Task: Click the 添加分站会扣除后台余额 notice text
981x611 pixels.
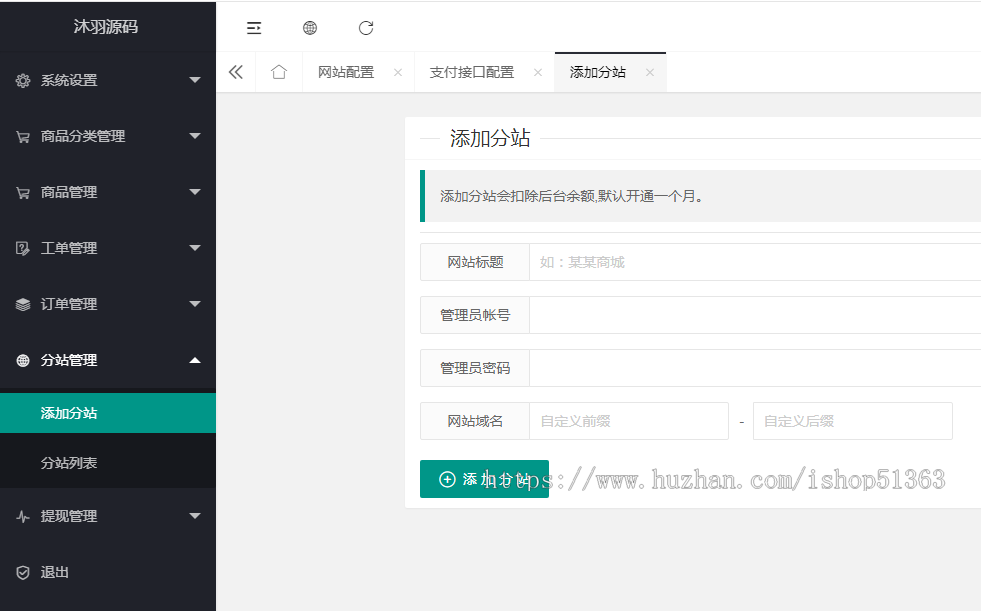Action: coord(572,196)
